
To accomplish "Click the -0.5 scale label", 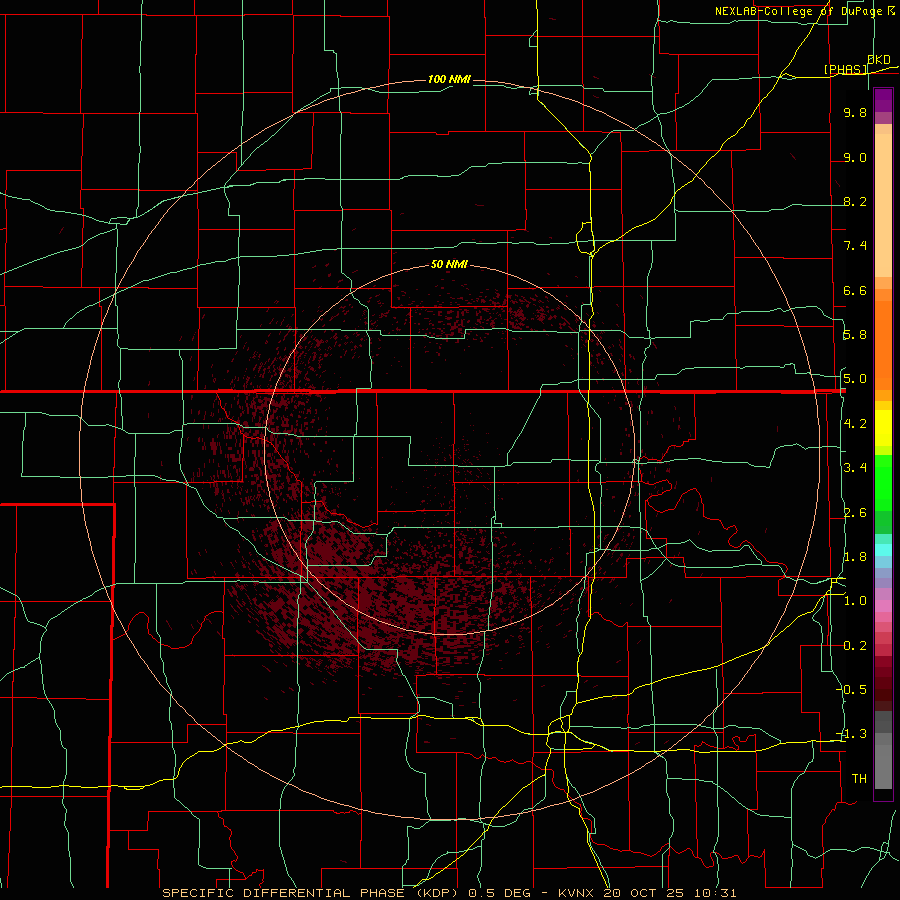I will [x=852, y=690].
